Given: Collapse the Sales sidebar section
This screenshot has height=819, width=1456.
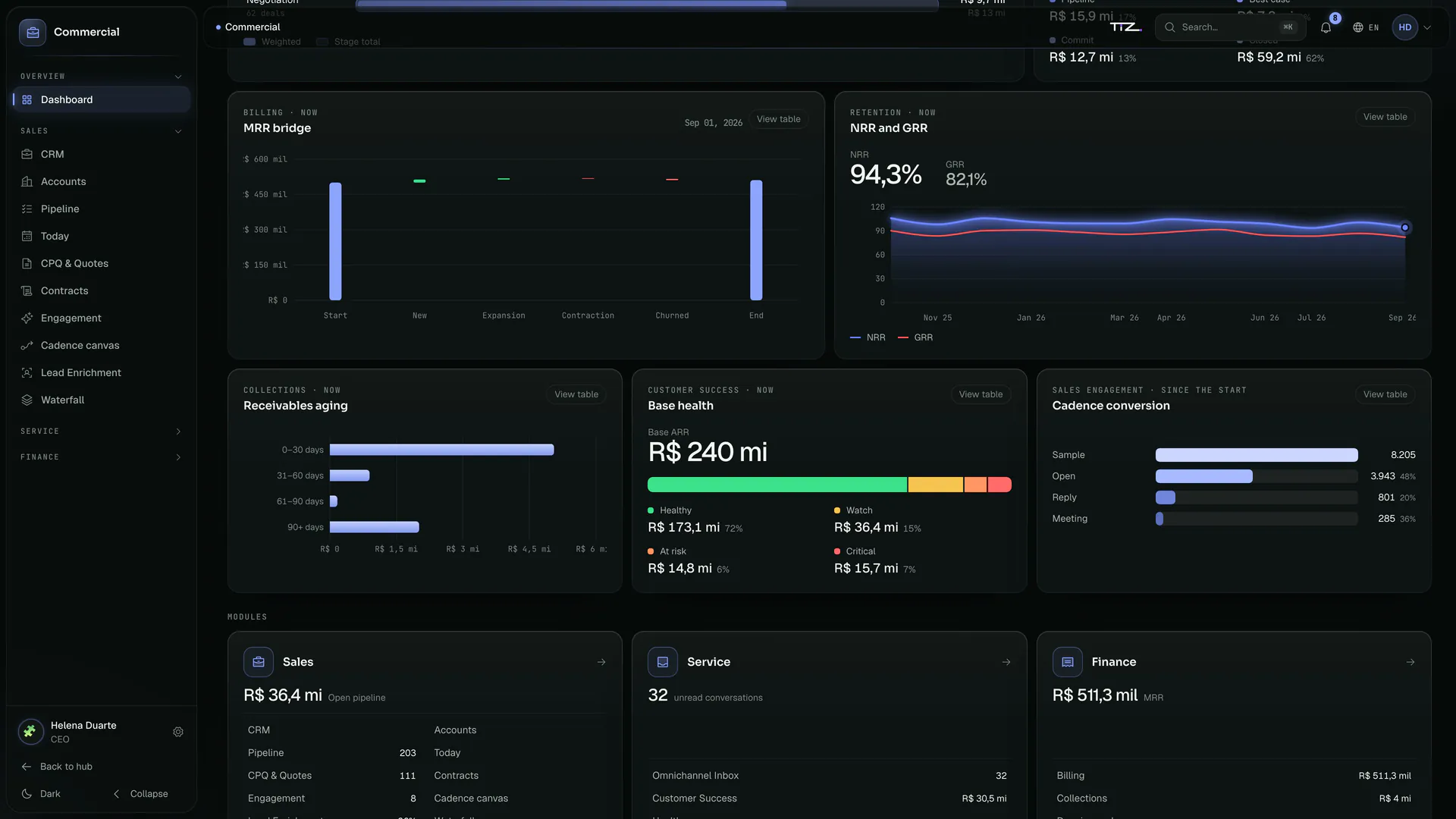Looking at the screenshot, I should pos(102,131).
